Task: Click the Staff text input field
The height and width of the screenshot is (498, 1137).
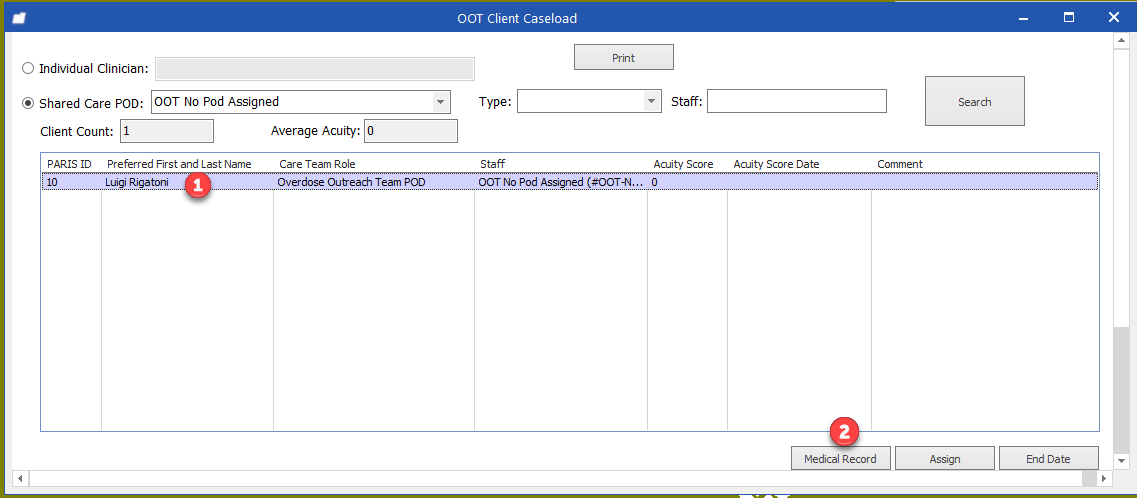Action: pos(796,102)
